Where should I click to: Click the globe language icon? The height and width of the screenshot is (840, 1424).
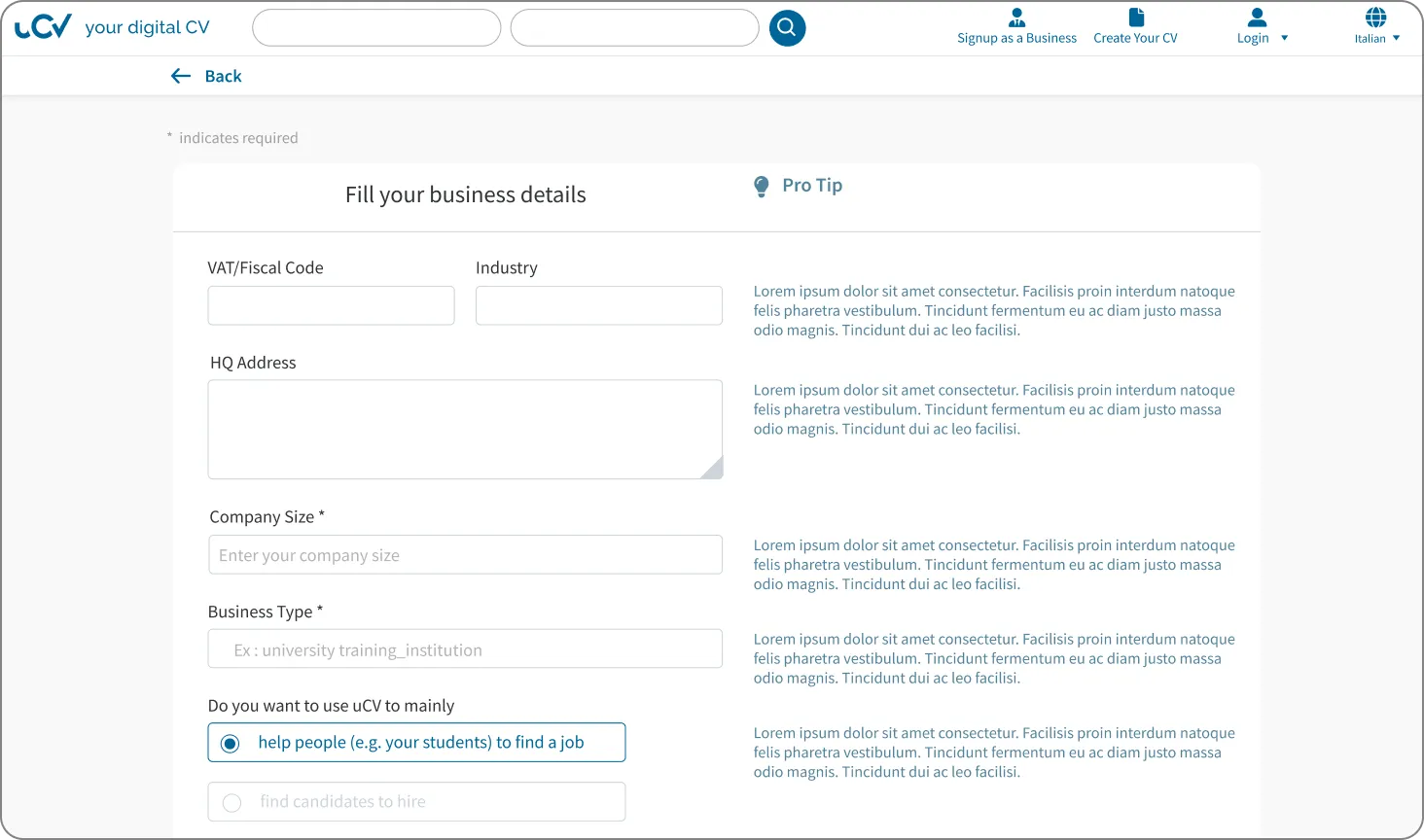click(1375, 17)
